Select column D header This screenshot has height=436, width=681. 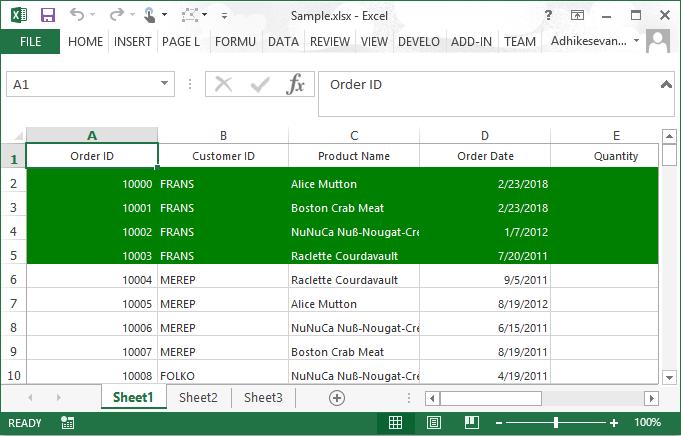pyautogui.click(x=485, y=135)
